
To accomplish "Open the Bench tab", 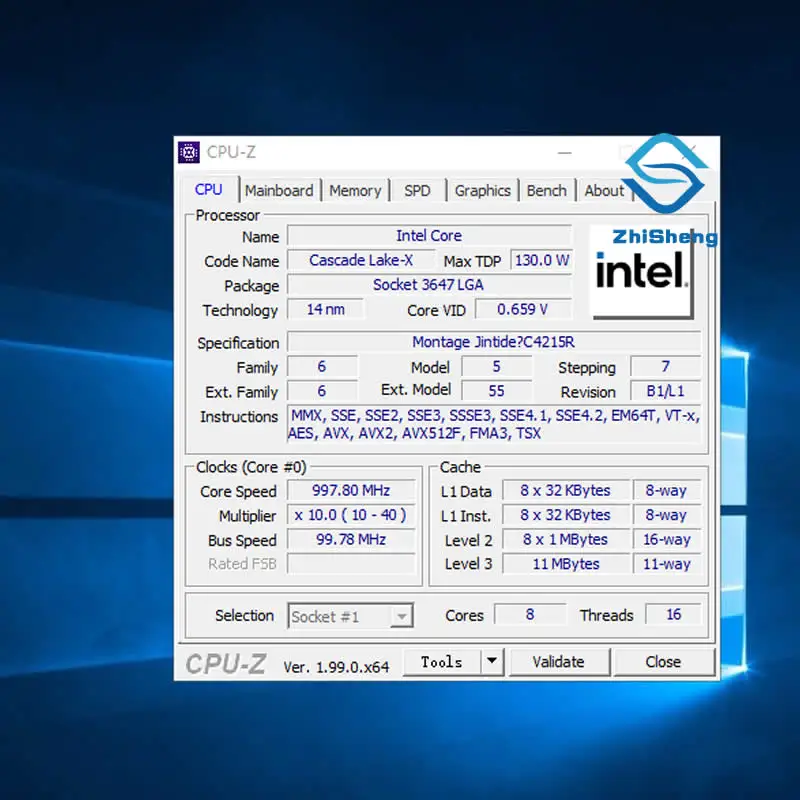I will pyautogui.click(x=546, y=190).
